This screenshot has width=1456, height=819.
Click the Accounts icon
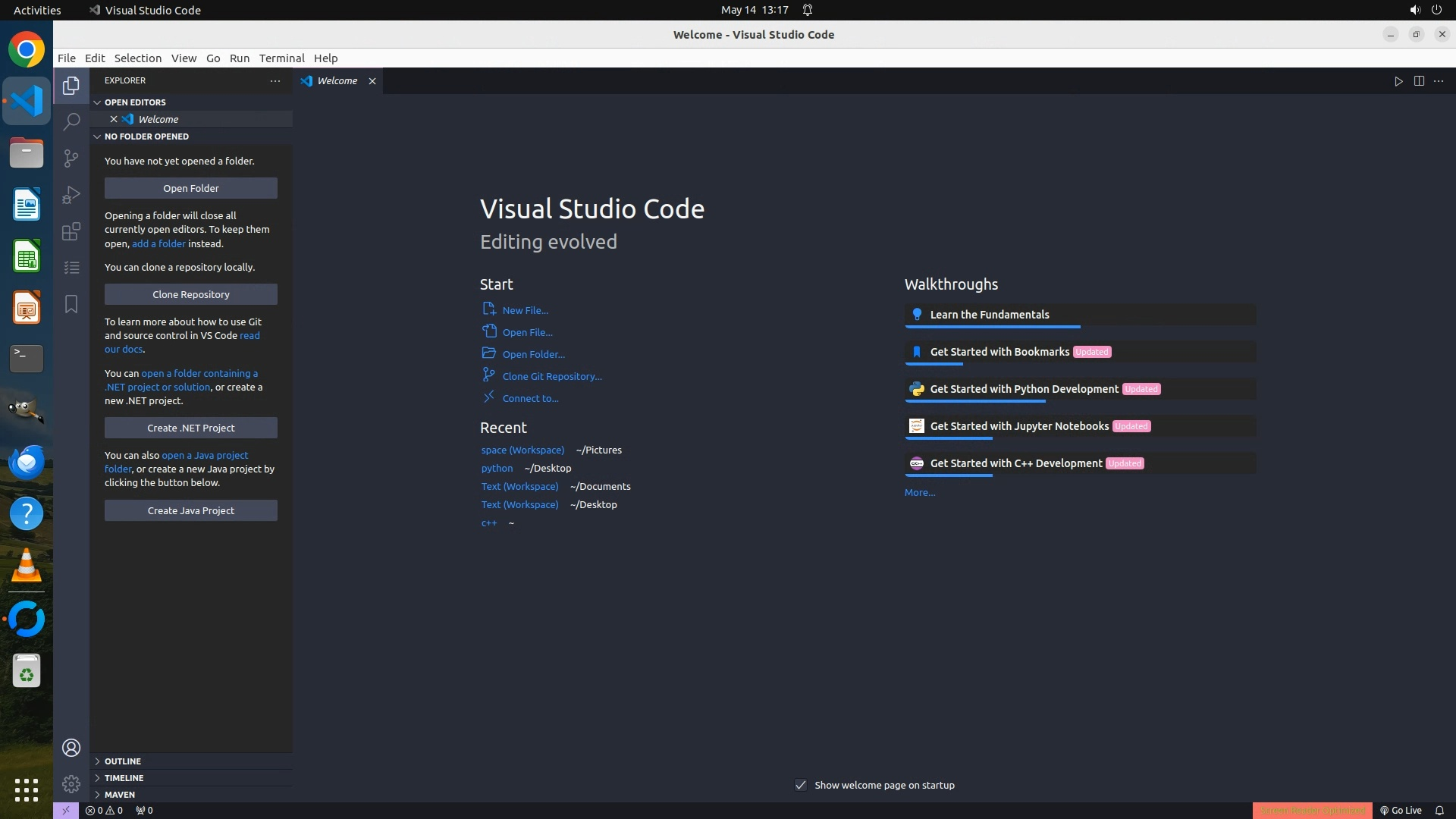[71, 748]
